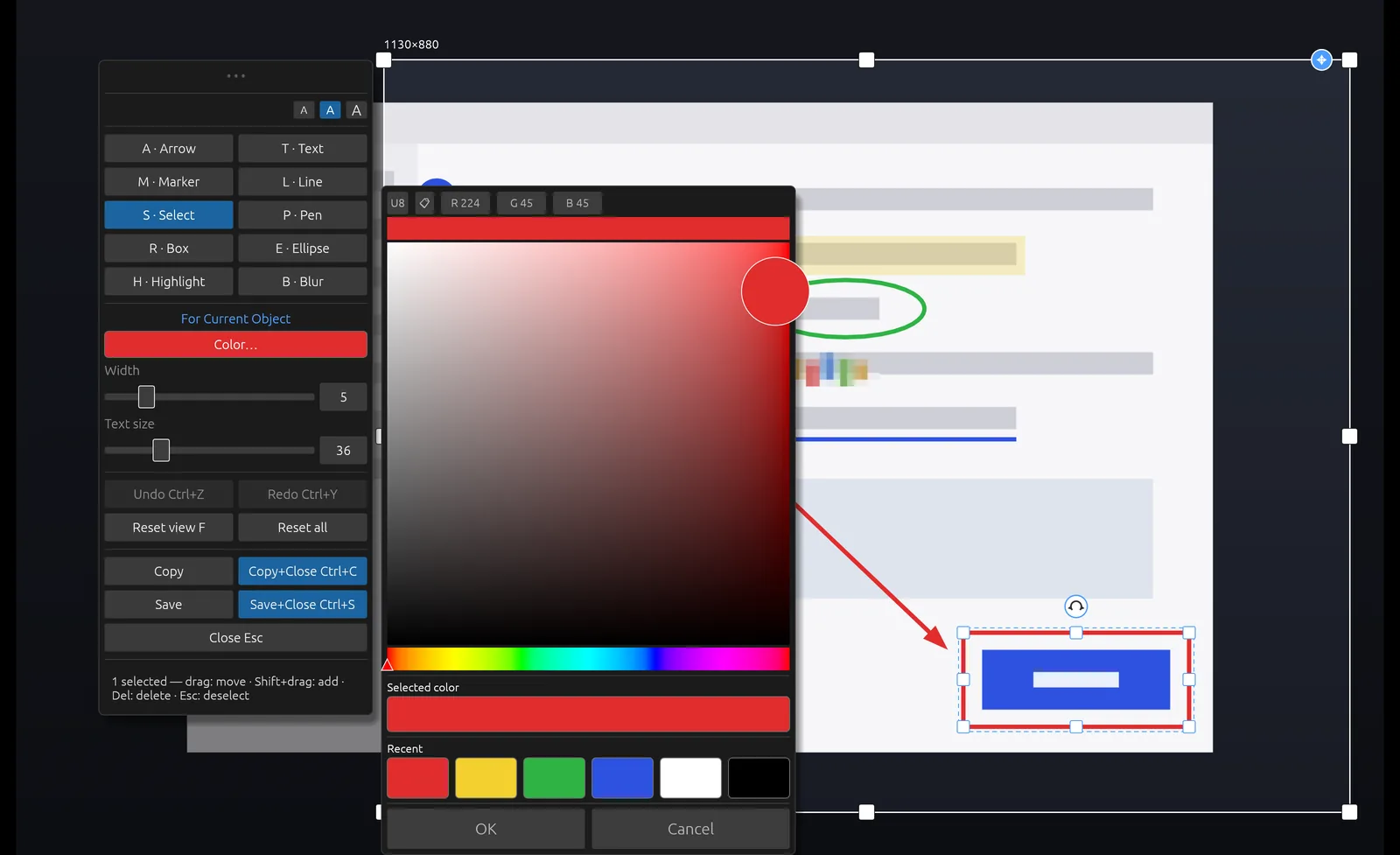Open the Color… button for the current object
This screenshot has height=855, width=1400.
(235, 345)
